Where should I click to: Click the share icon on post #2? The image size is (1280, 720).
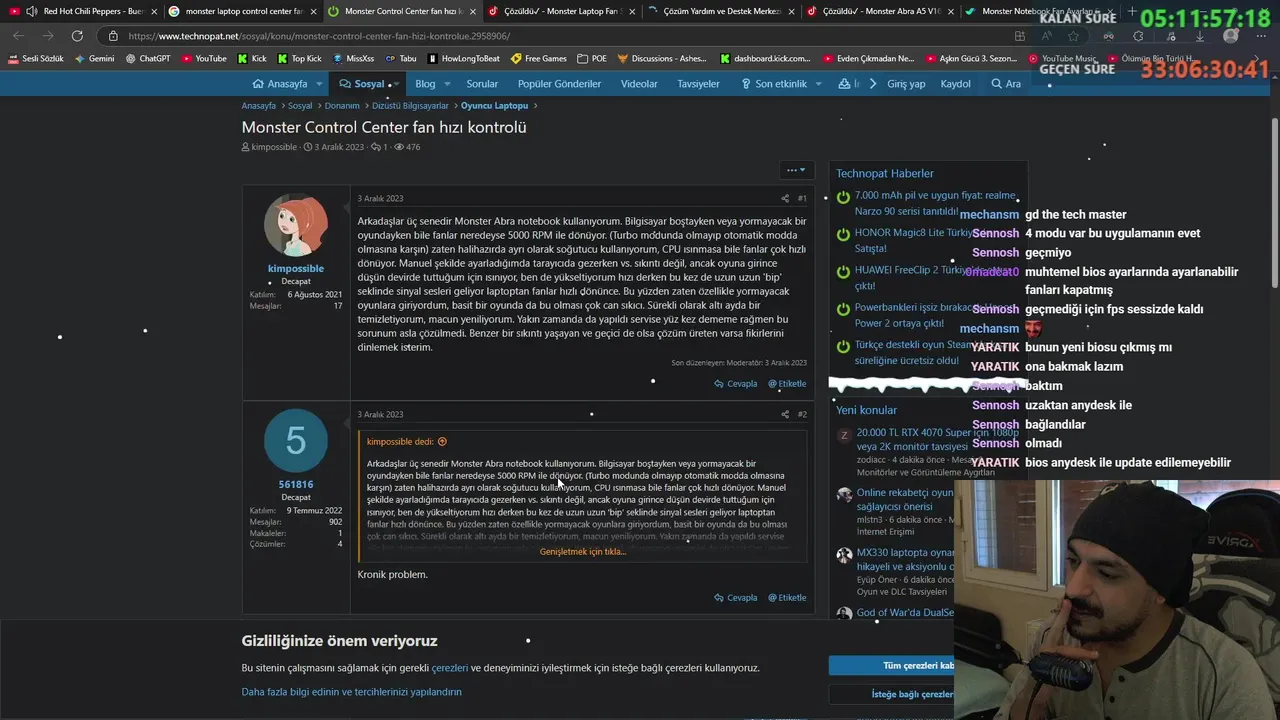784,414
